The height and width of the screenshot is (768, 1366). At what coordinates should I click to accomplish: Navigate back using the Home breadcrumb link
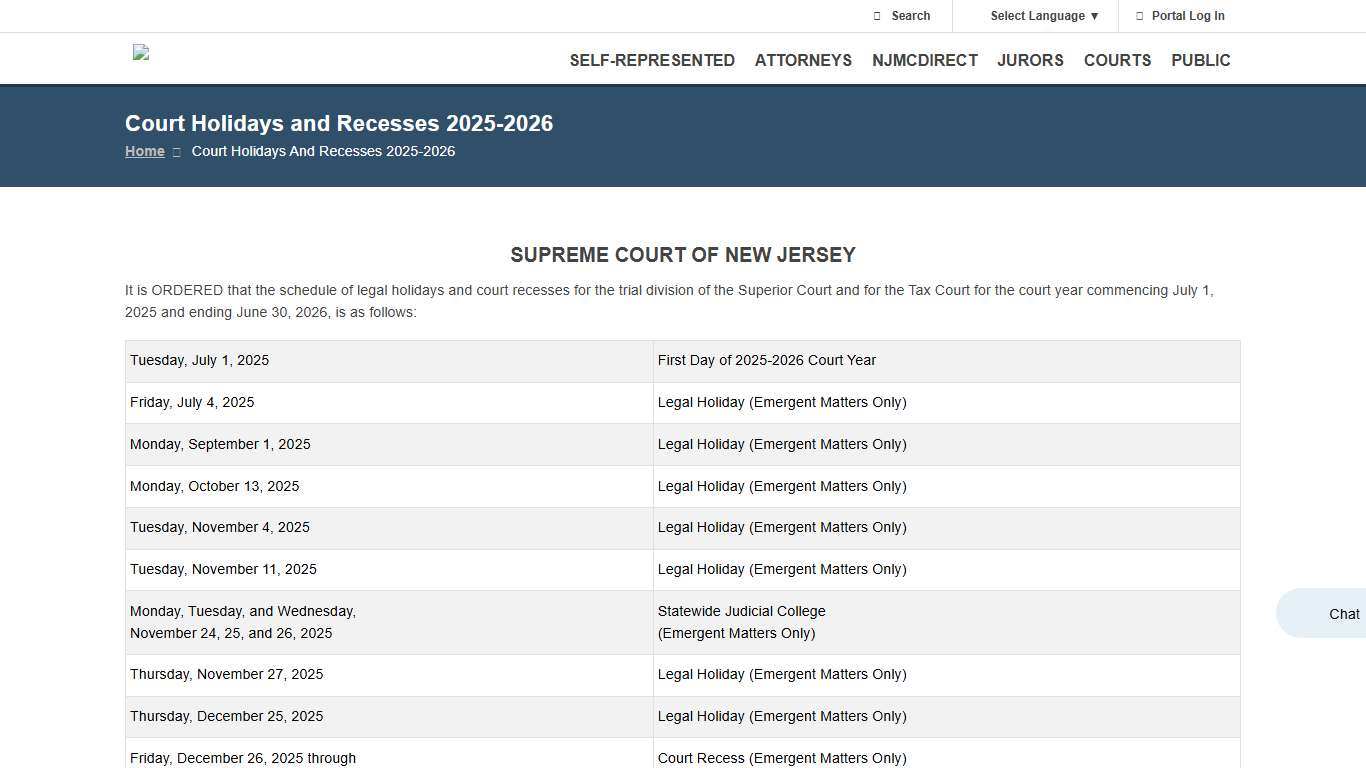(145, 151)
